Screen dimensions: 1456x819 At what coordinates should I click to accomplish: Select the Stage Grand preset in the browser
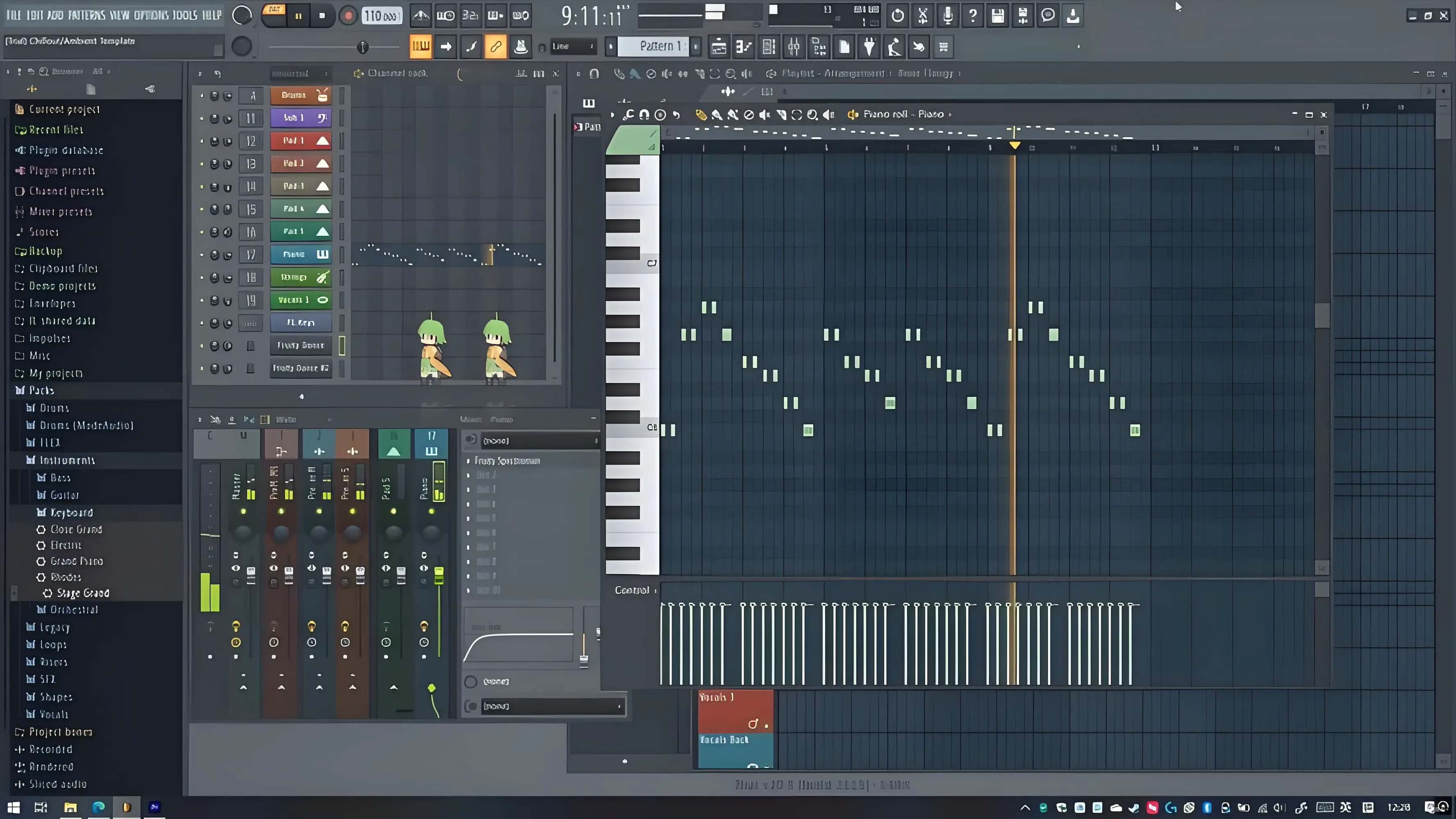pyautogui.click(x=83, y=593)
